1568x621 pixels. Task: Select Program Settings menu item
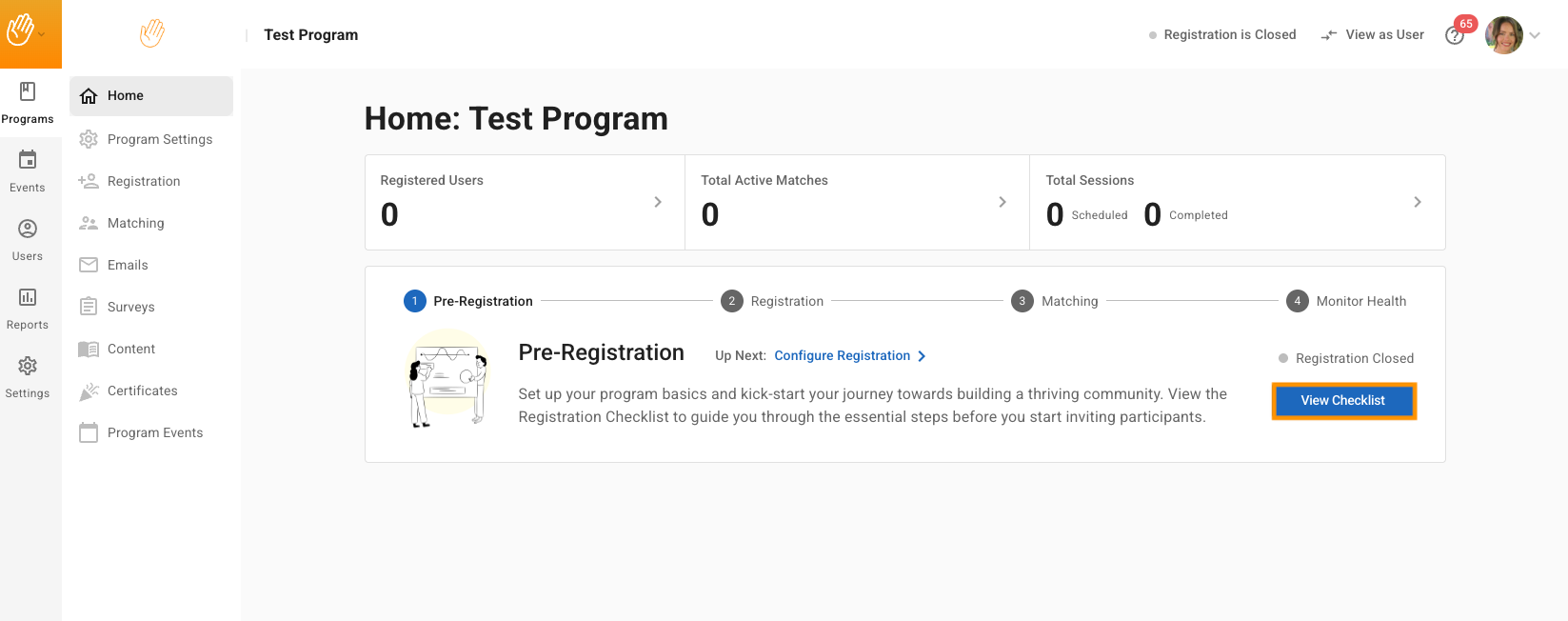[x=159, y=139]
